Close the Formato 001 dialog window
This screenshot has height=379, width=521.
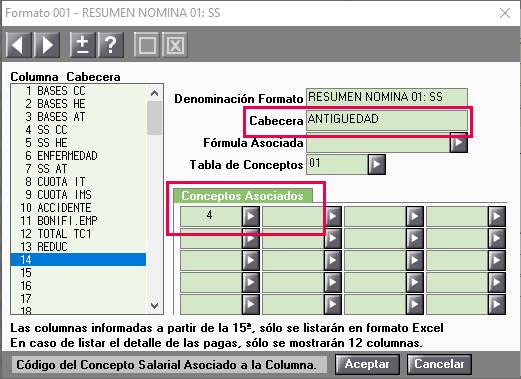pyautogui.click(x=505, y=13)
